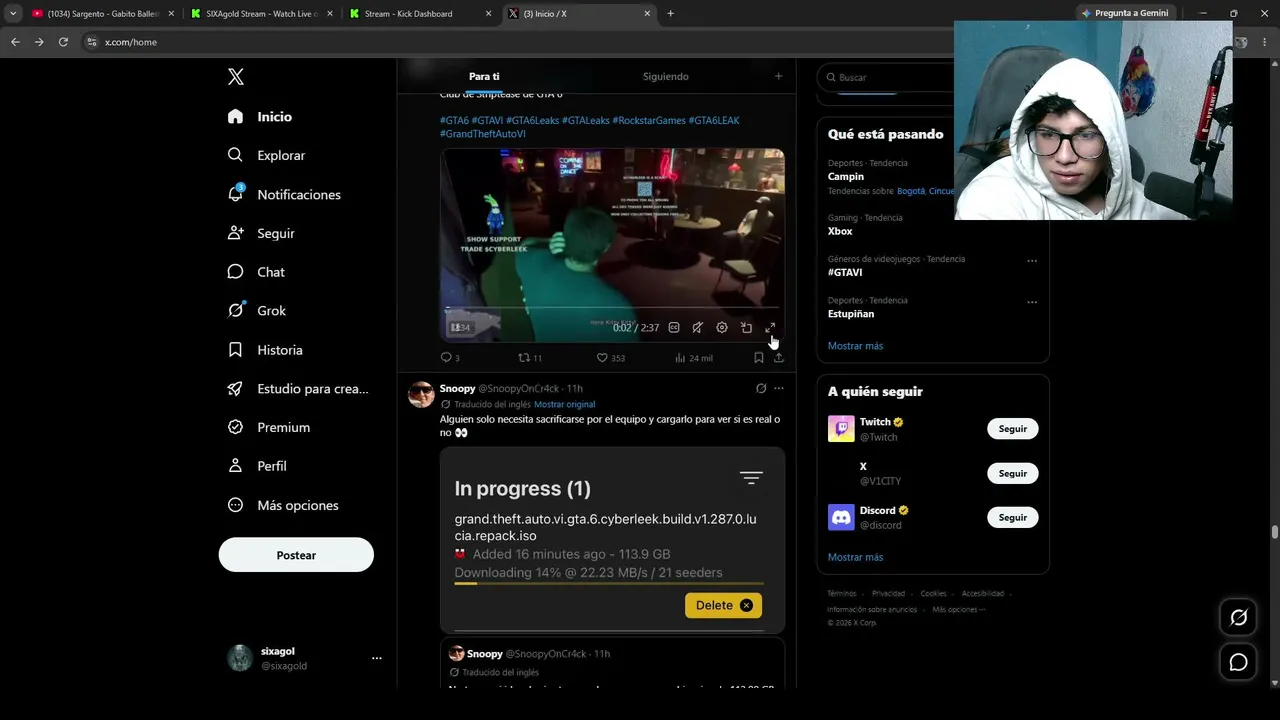Like the post with 353 likes

(610, 358)
